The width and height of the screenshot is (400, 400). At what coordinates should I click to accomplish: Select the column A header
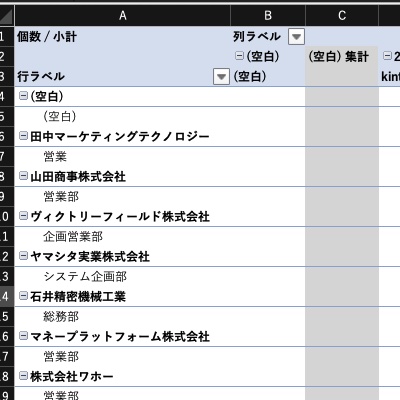tap(123, 15)
